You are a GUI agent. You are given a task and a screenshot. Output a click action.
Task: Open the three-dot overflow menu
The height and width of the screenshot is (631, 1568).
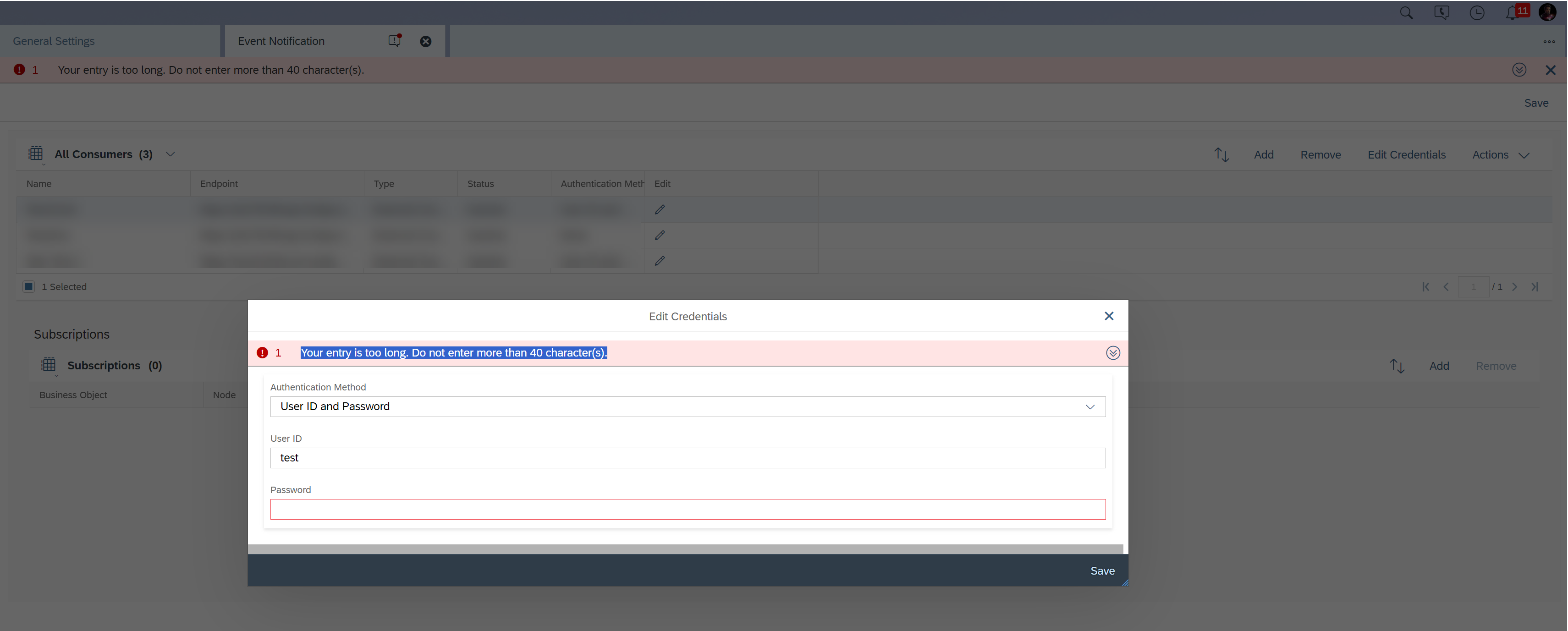click(x=1549, y=41)
